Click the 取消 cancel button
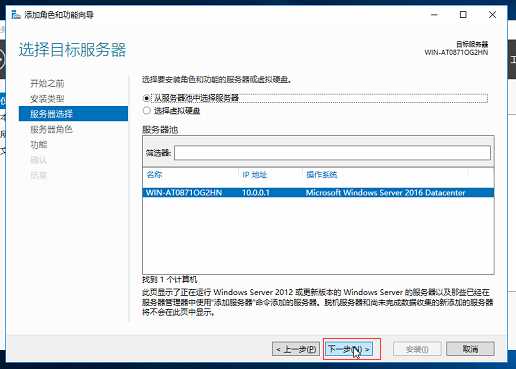The height and width of the screenshot is (369, 516). pos(470,349)
